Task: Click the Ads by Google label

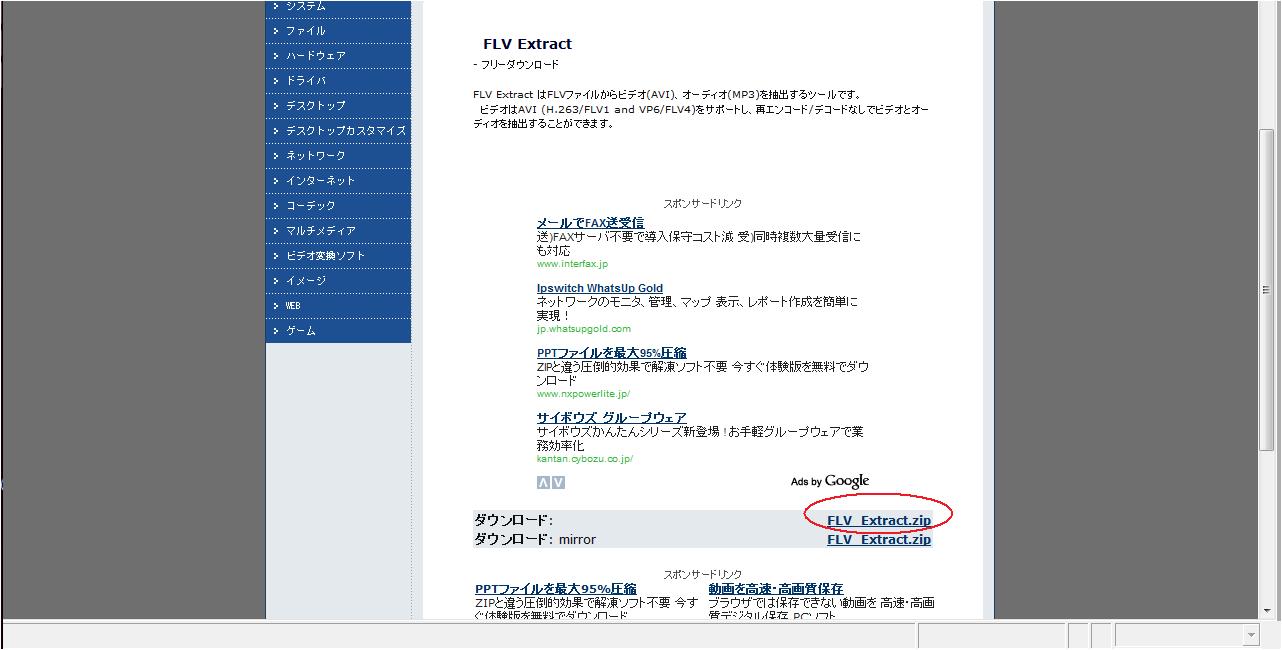Action: coord(830,482)
